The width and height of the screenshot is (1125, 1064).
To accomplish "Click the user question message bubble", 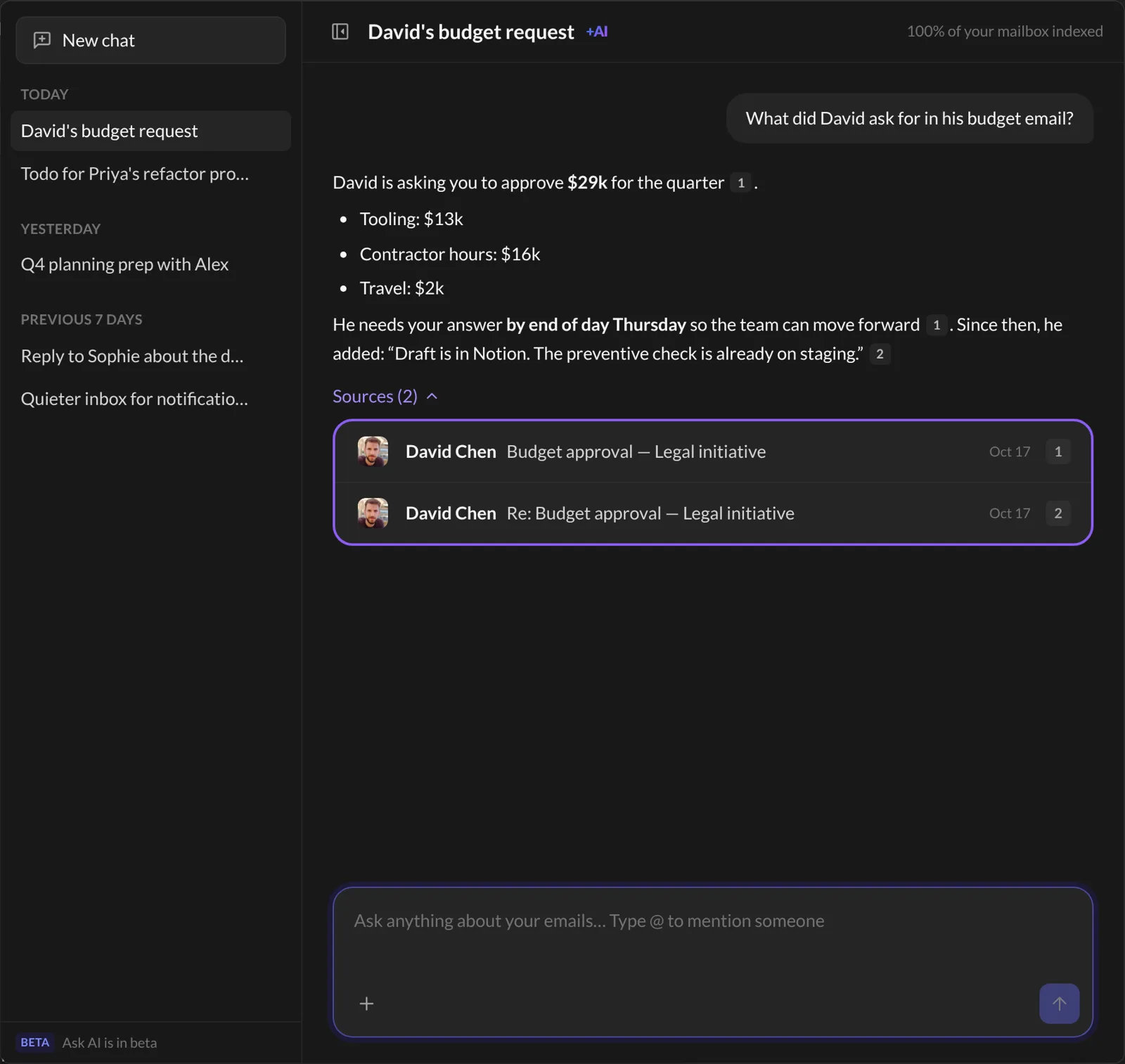I will click(909, 118).
